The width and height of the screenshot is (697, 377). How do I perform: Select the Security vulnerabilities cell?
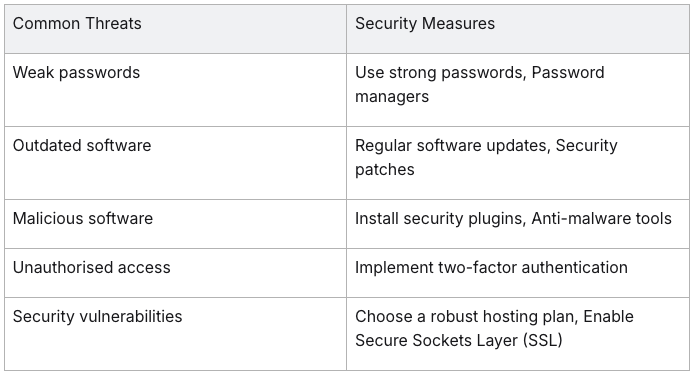(176, 334)
